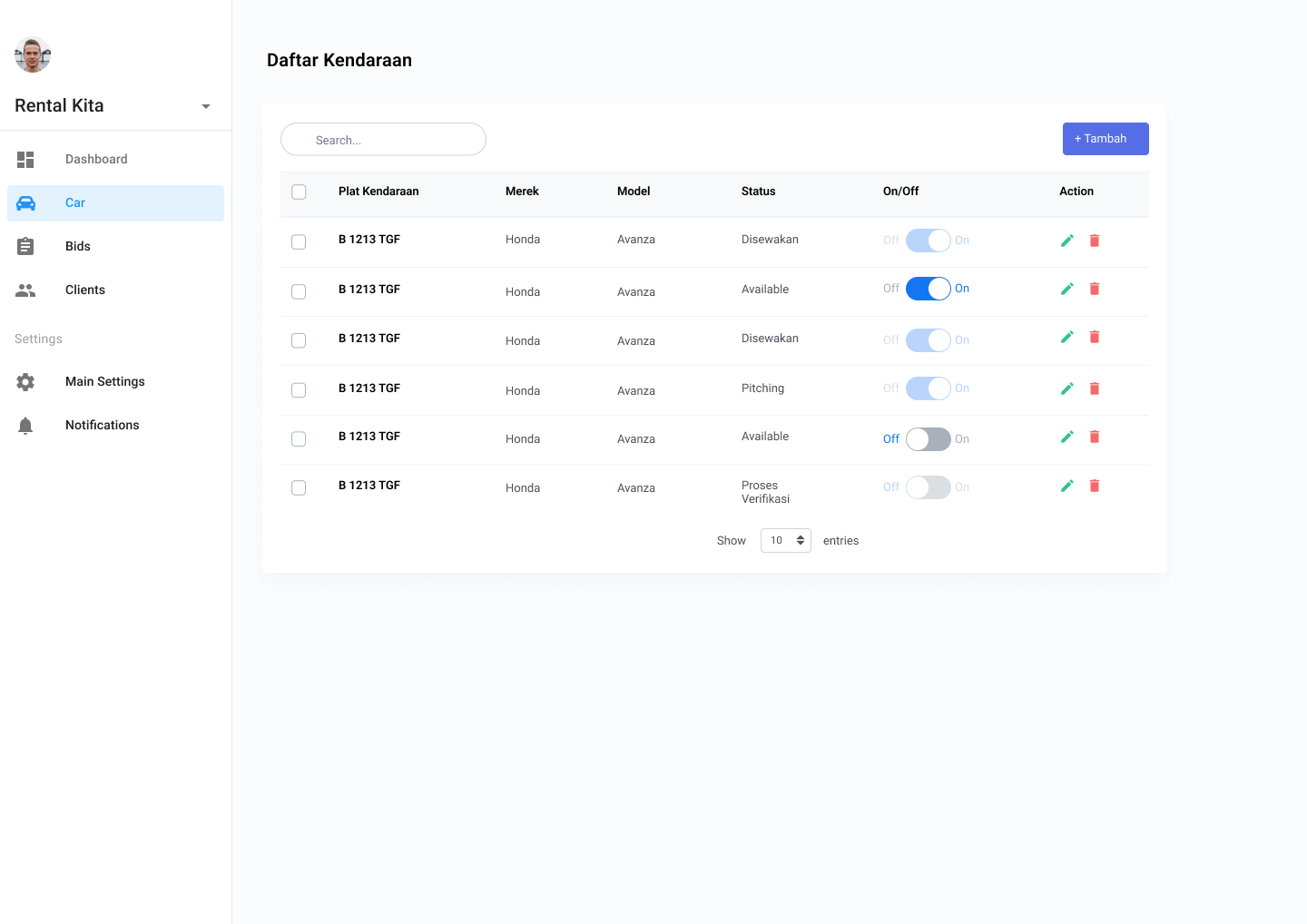
Task: Click the Search input field
Action: coord(383,140)
